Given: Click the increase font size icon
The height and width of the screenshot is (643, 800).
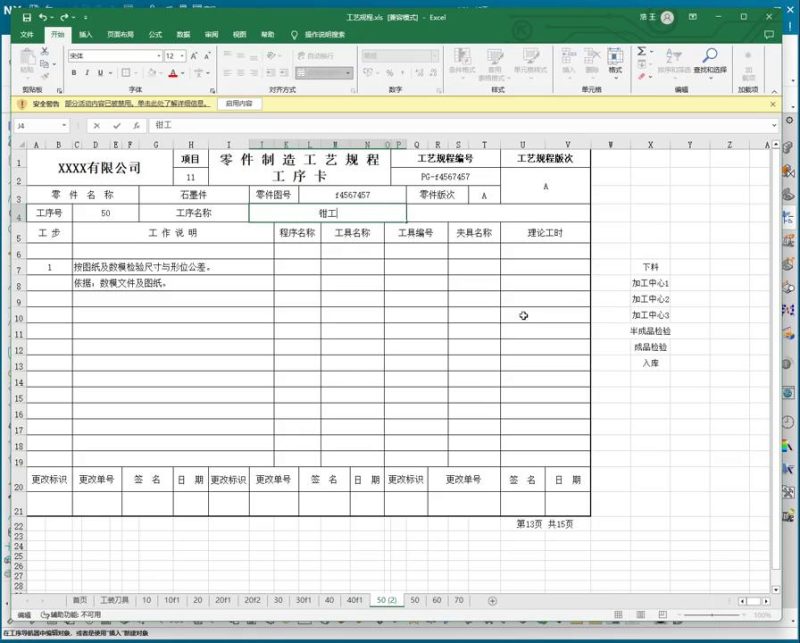Looking at the screenshot, I should (x=195, y=56).
